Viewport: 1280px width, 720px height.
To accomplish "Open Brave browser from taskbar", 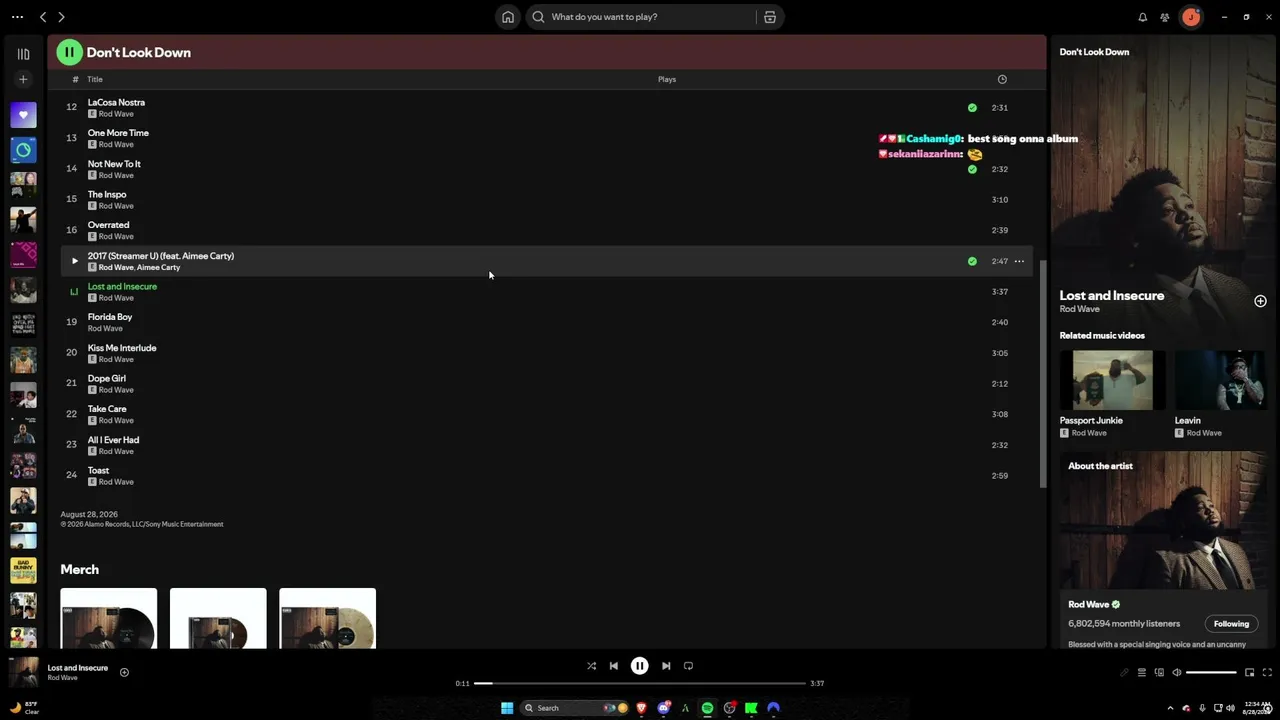I will [x=641, y=708].
